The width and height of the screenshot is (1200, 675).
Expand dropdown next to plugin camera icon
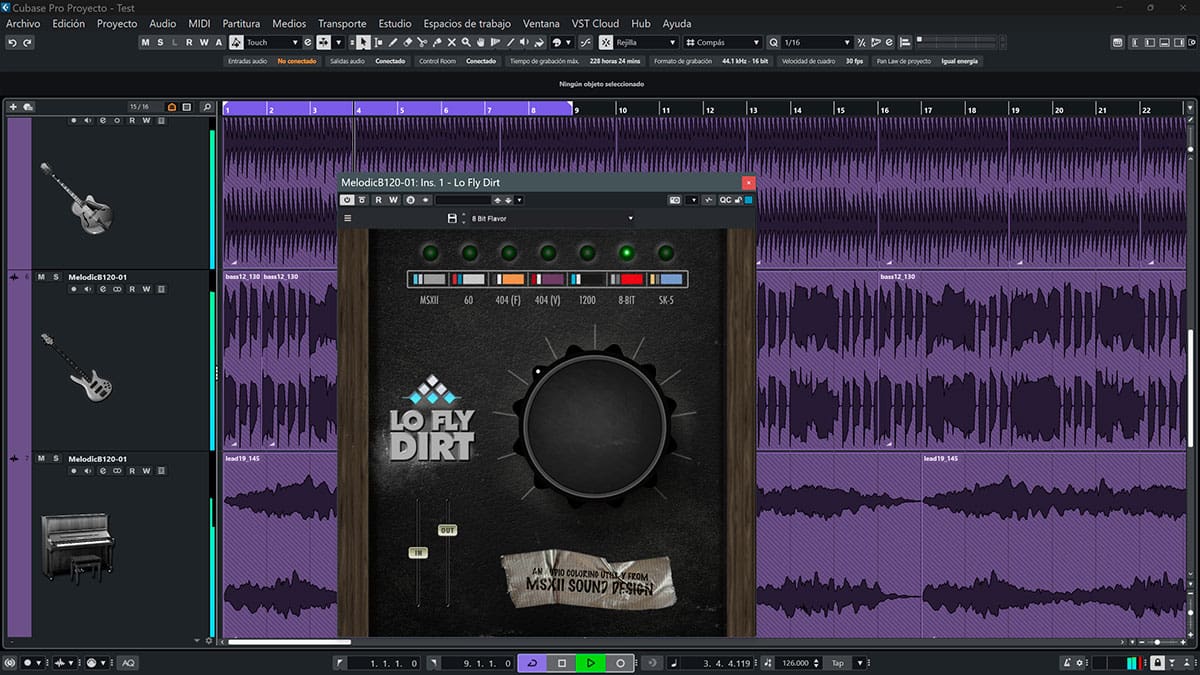pyautogui.click(x=693, y=200)
